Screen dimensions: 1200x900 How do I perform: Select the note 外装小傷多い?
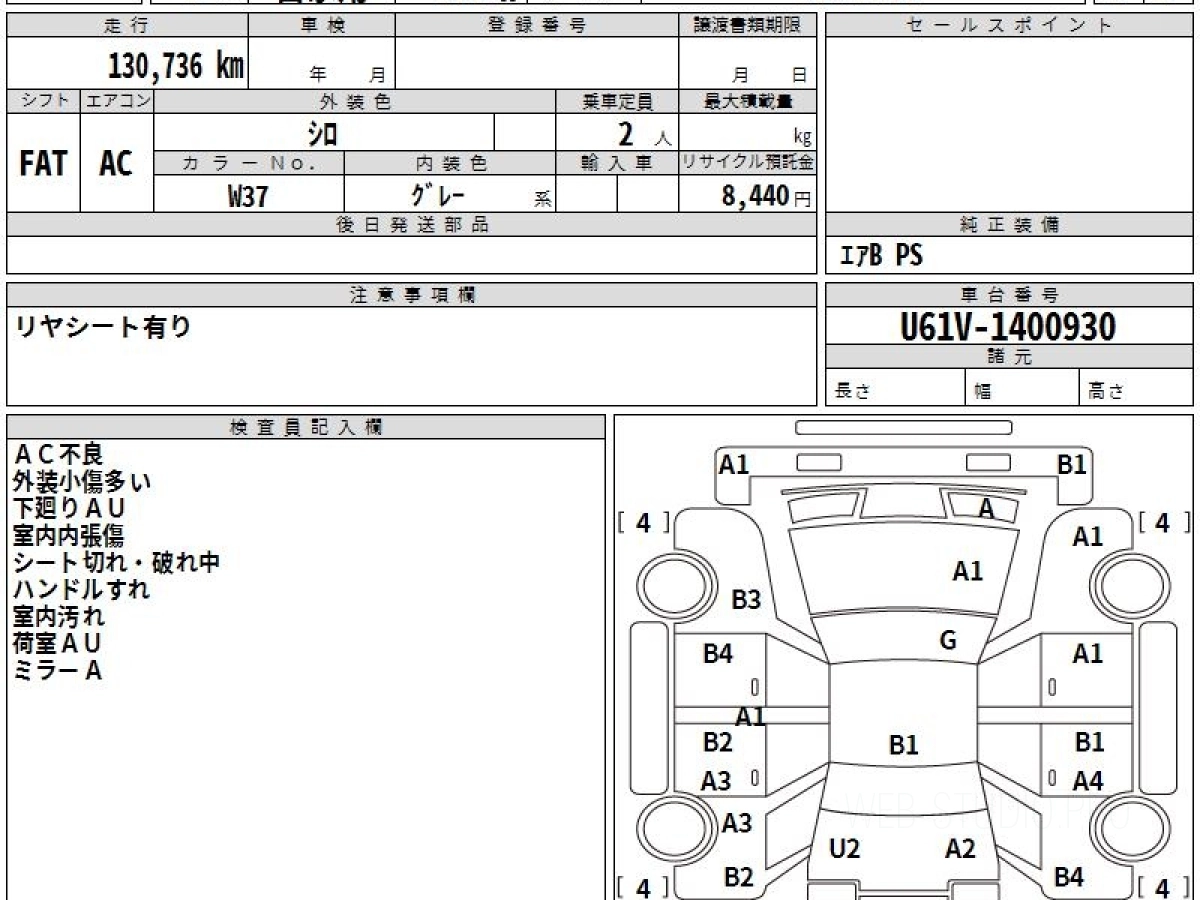(82, 481)
